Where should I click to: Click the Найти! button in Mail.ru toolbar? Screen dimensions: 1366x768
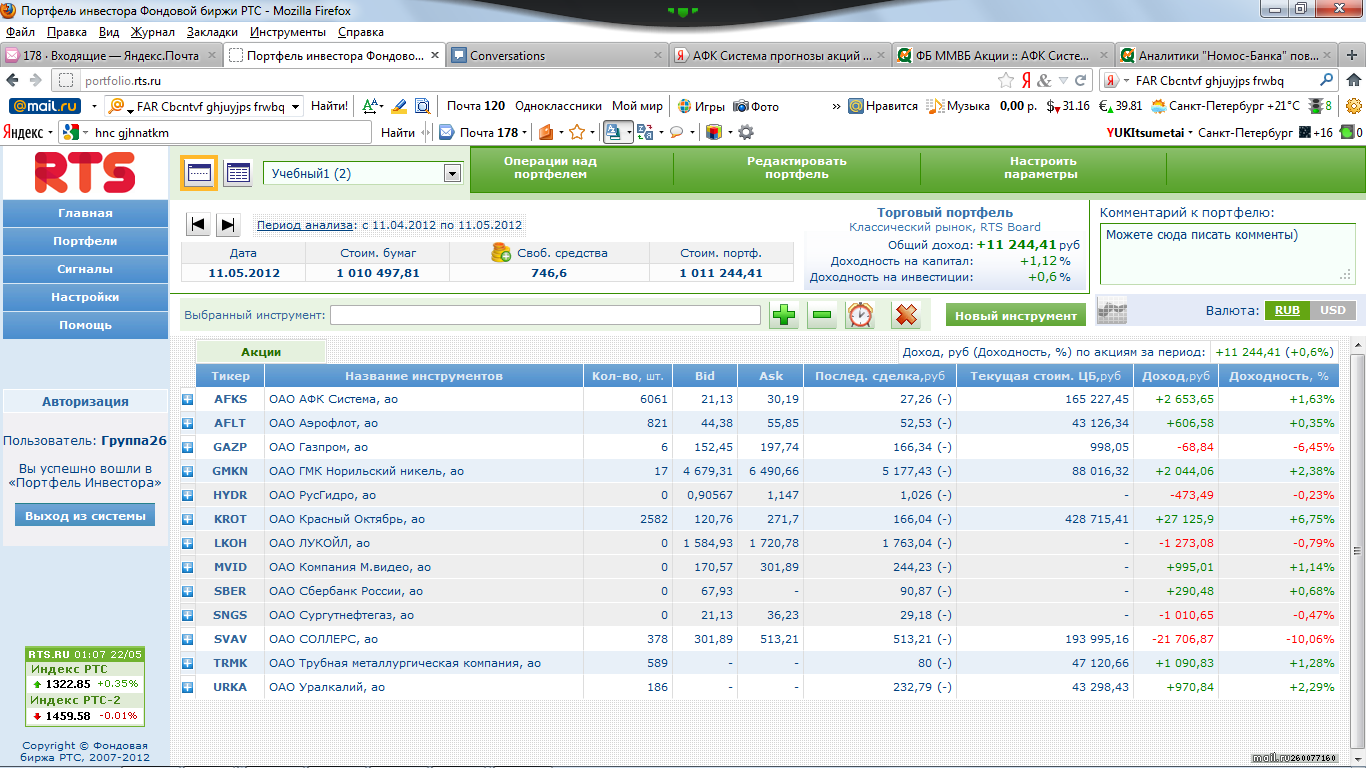pyautogui.click(x=330, y=106)
